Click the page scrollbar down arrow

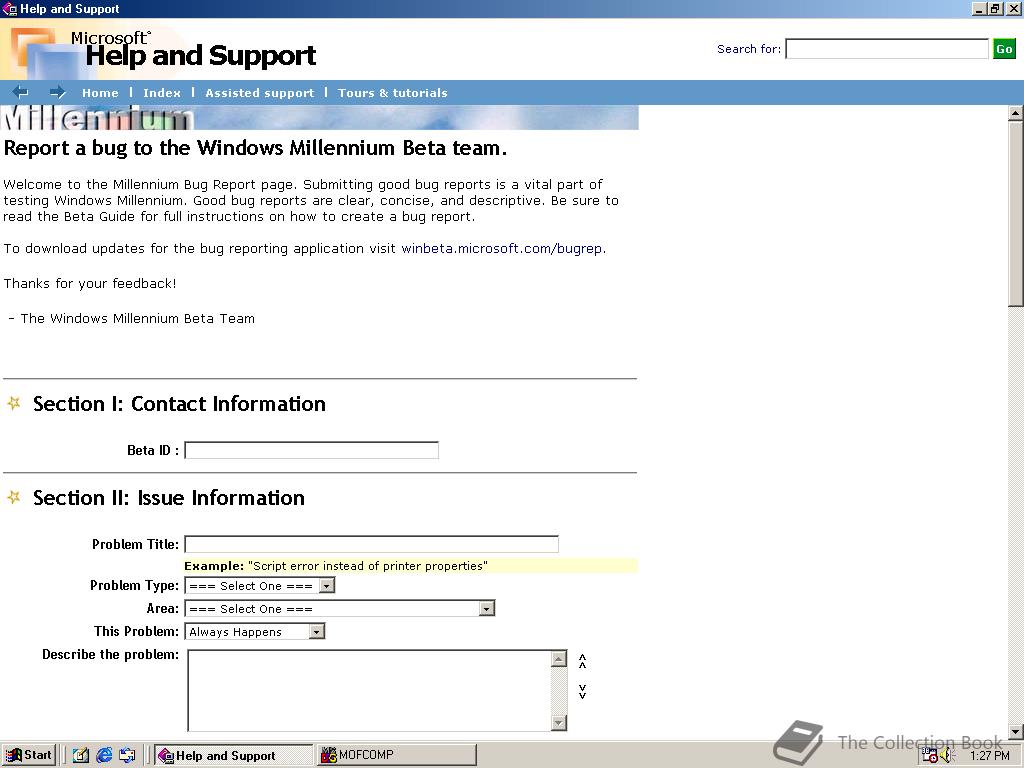pyautogui.click(x=1016, y=731)
